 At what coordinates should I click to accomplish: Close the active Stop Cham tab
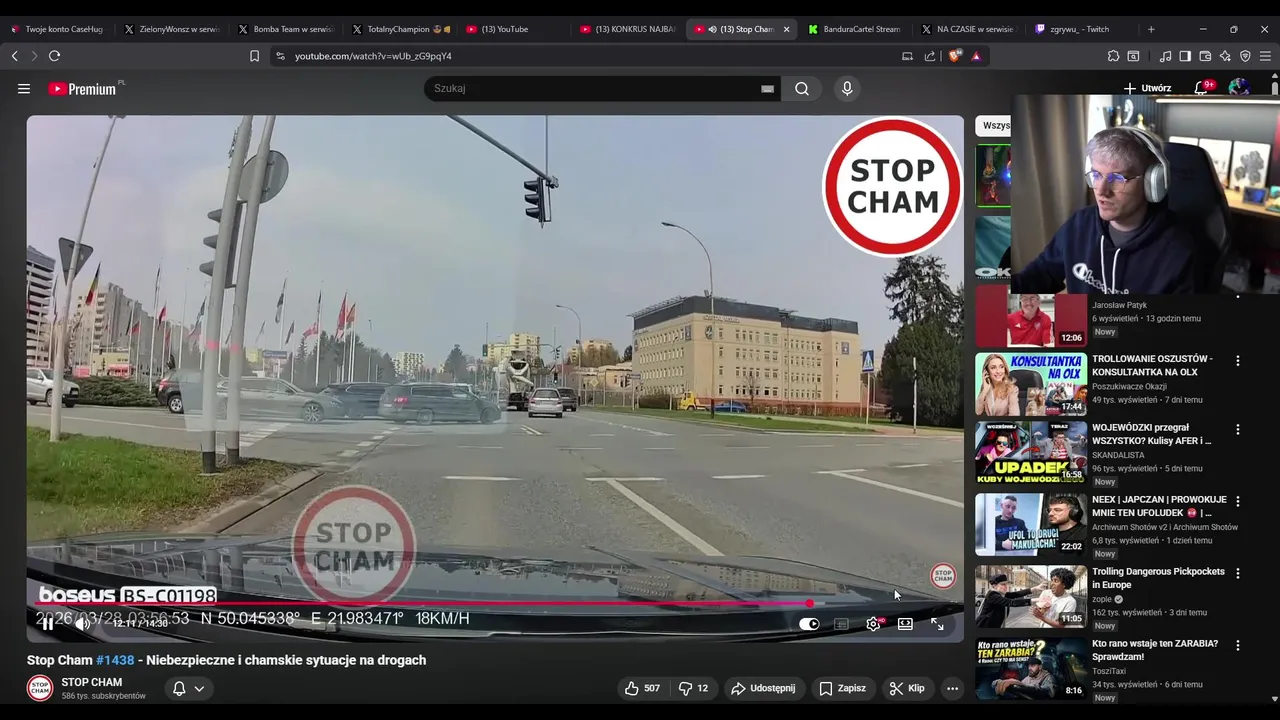pyautogui.click(x=786, y=29)
